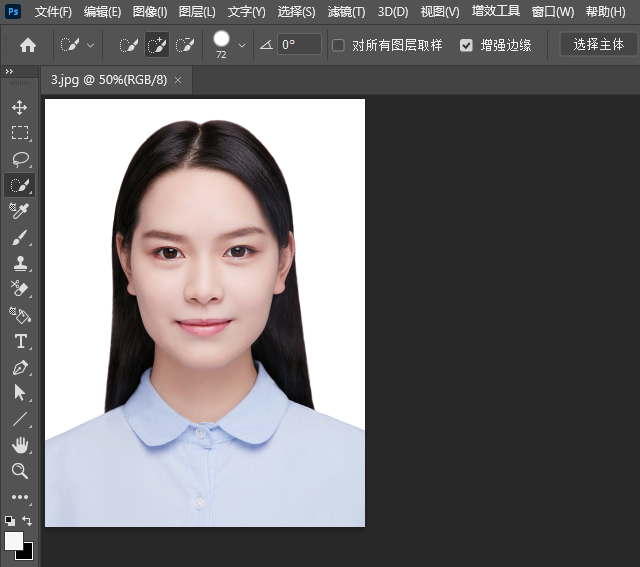
Task: Select the Move tool
Action: (20, 107)
